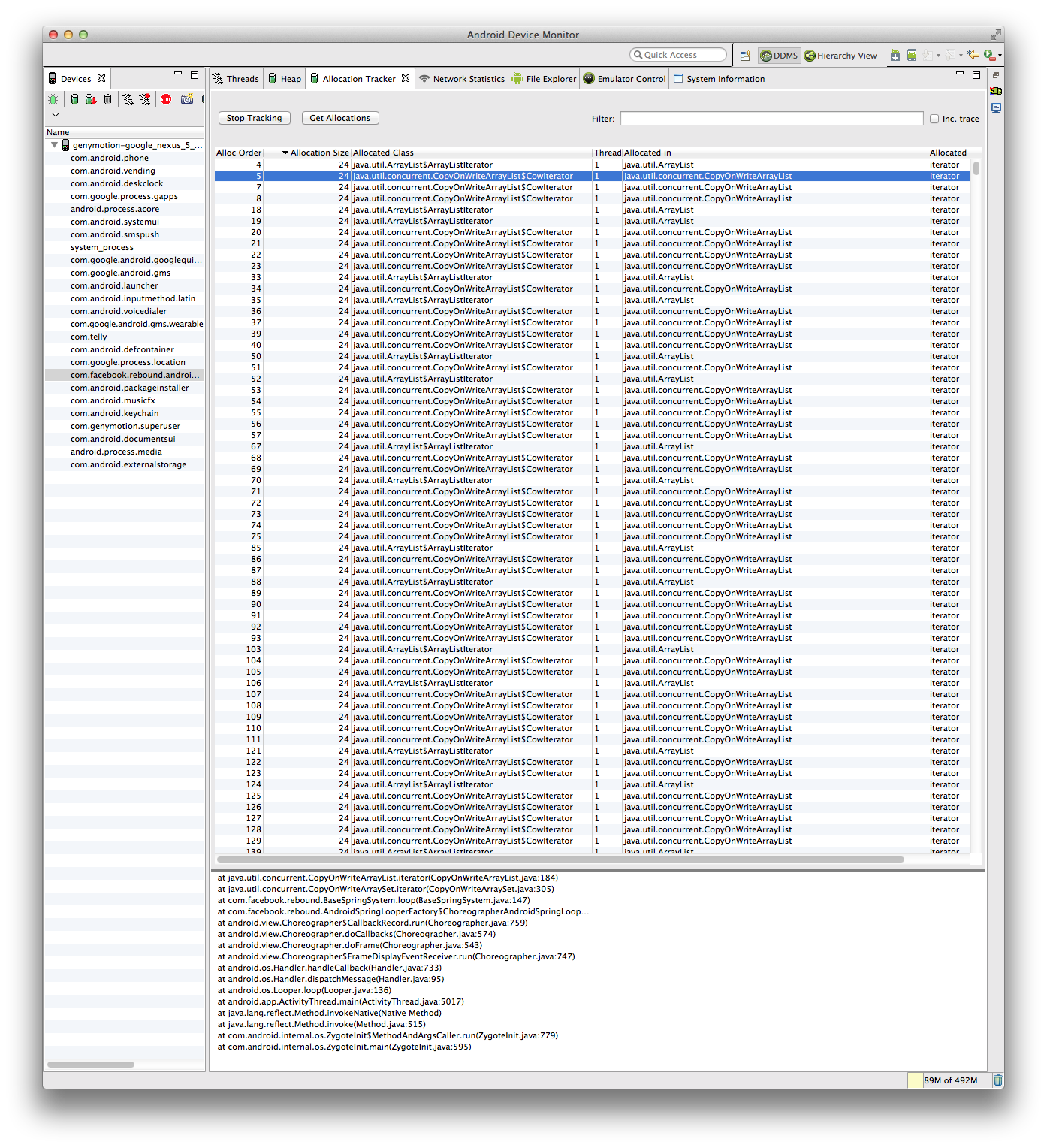Click the red Stop Process icon
1047x1148 pixels.
point(166,99)
